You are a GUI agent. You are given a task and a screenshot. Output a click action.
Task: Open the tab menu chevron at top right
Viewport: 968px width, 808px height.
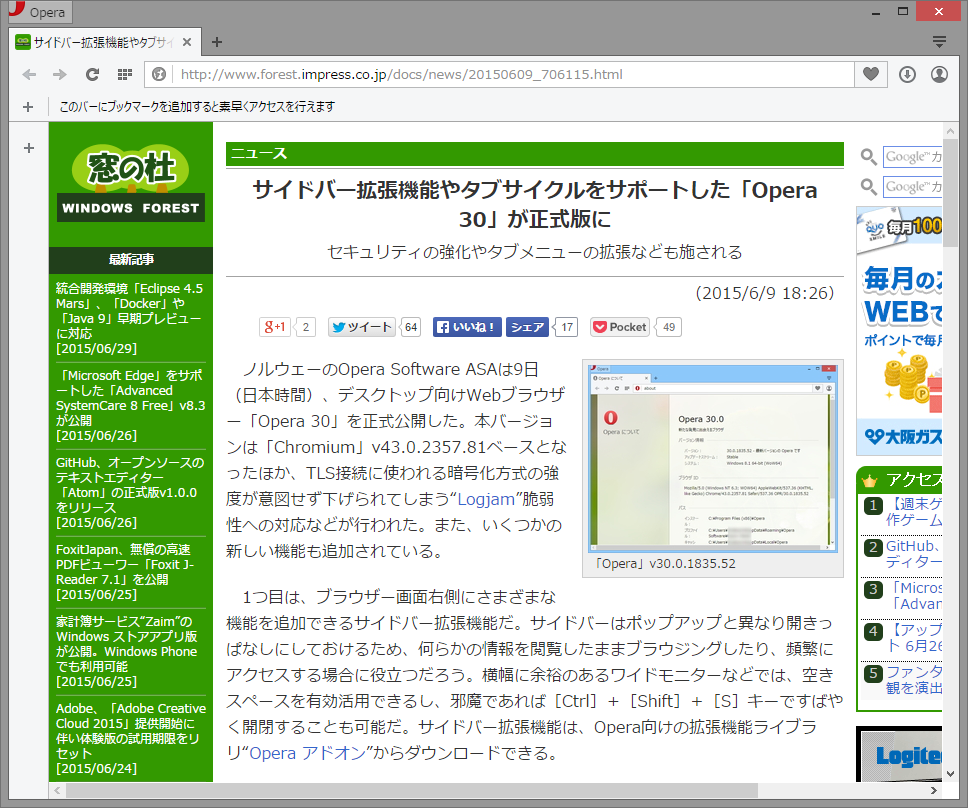(x=938, y=43)
